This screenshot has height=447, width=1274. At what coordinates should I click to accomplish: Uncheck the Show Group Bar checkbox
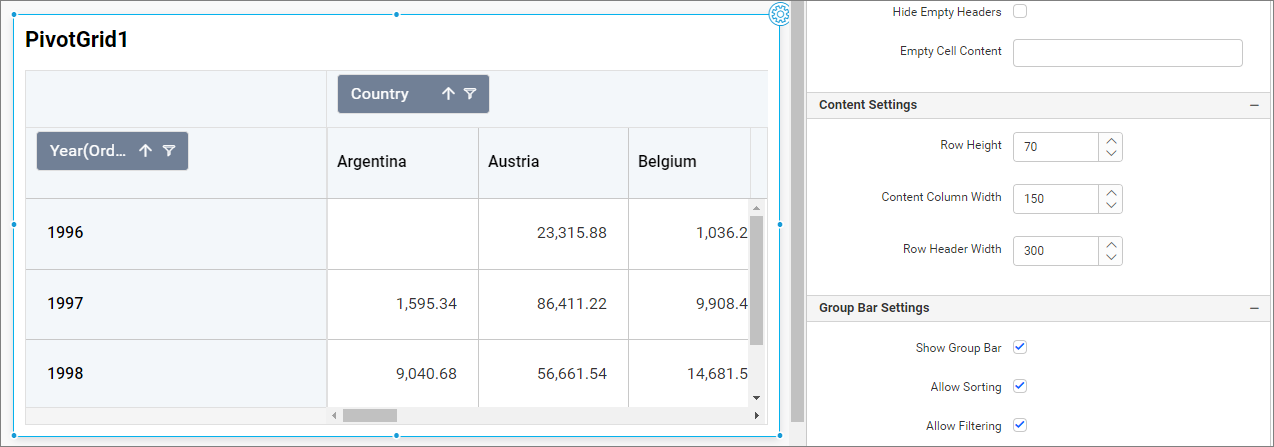point(1020,348)
